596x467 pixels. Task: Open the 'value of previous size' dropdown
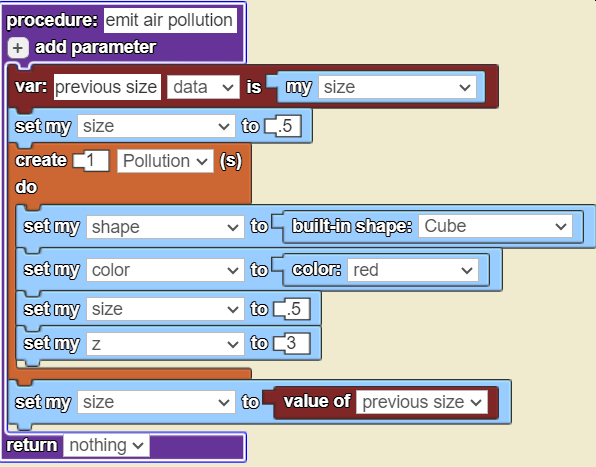pyautogui.click(x=422, y=402)
